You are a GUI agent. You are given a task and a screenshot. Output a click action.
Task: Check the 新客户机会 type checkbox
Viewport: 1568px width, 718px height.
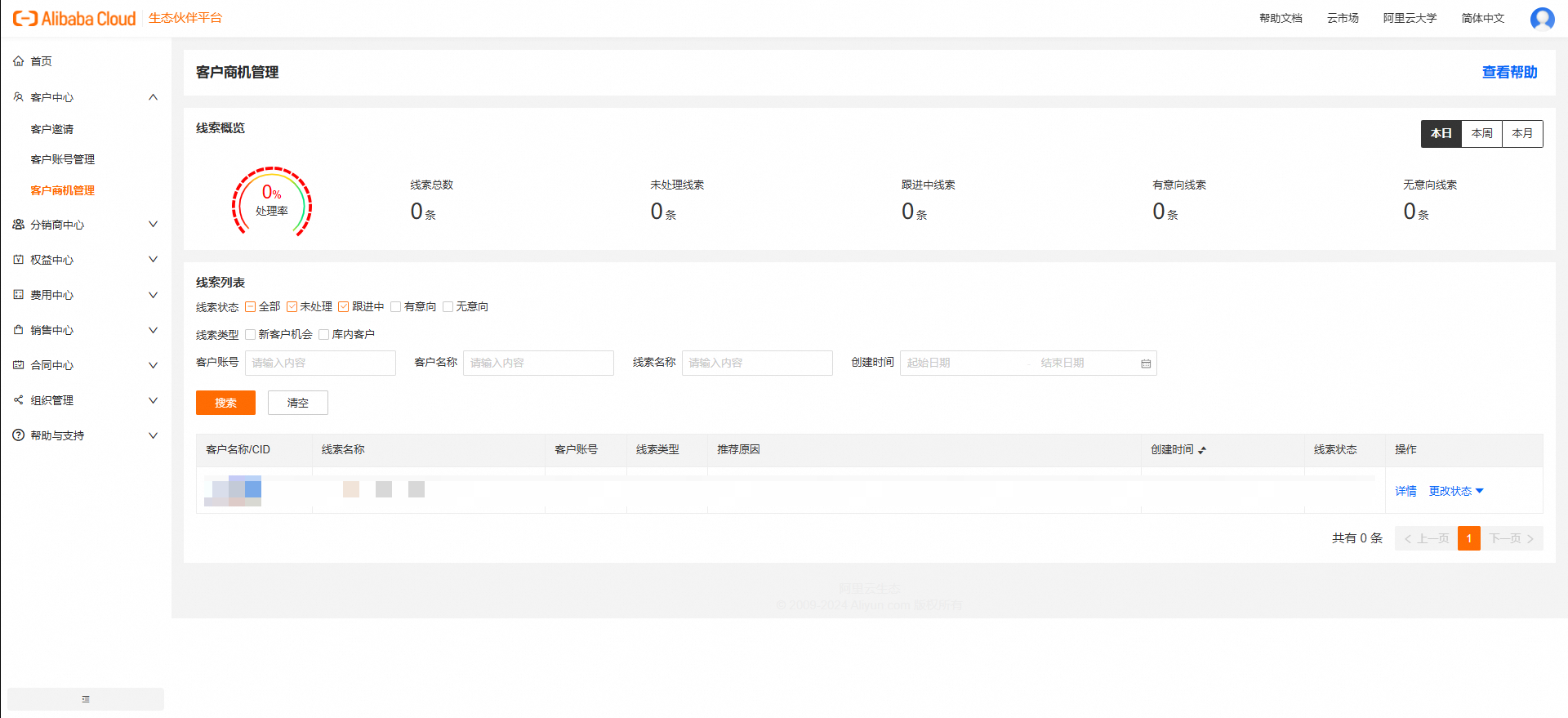[x=251, y=335]
